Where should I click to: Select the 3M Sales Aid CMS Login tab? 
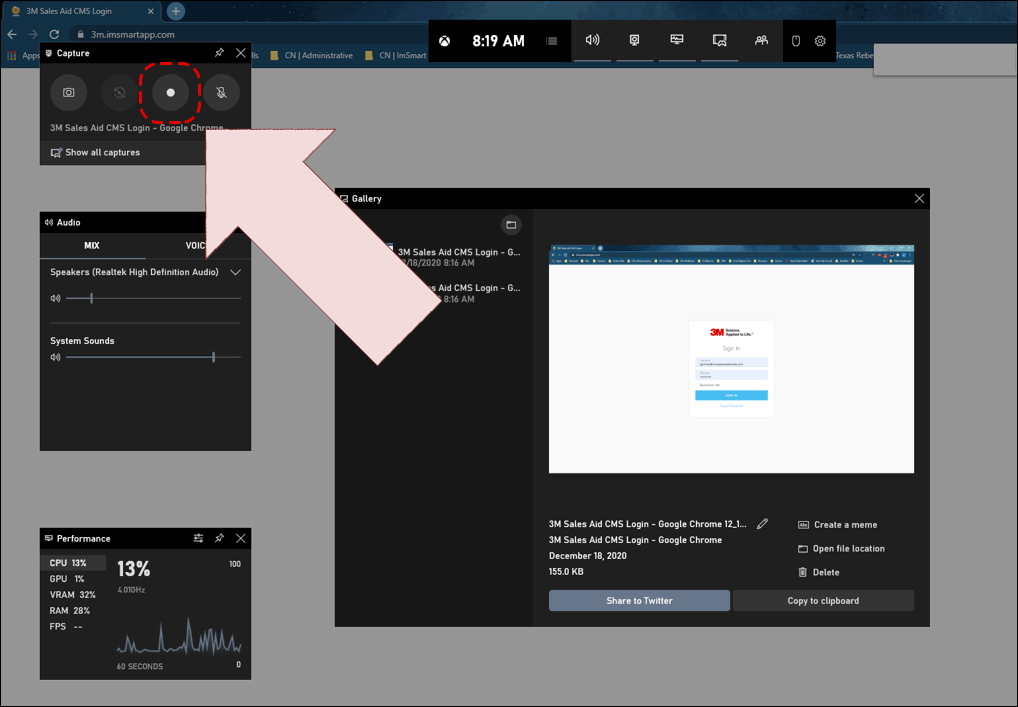pos(81,11)
